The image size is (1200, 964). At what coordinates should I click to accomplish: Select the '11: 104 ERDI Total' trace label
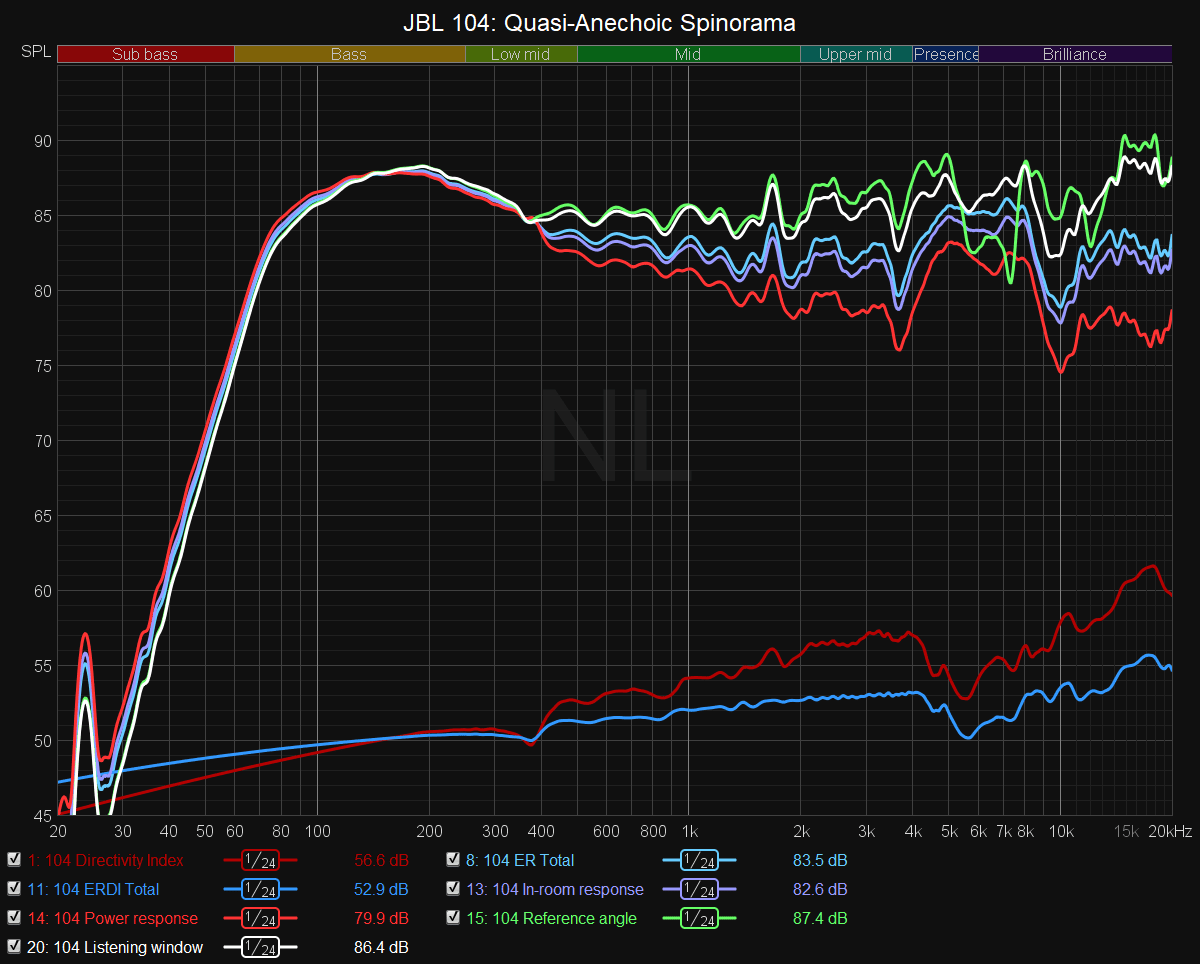pos(93,889)
